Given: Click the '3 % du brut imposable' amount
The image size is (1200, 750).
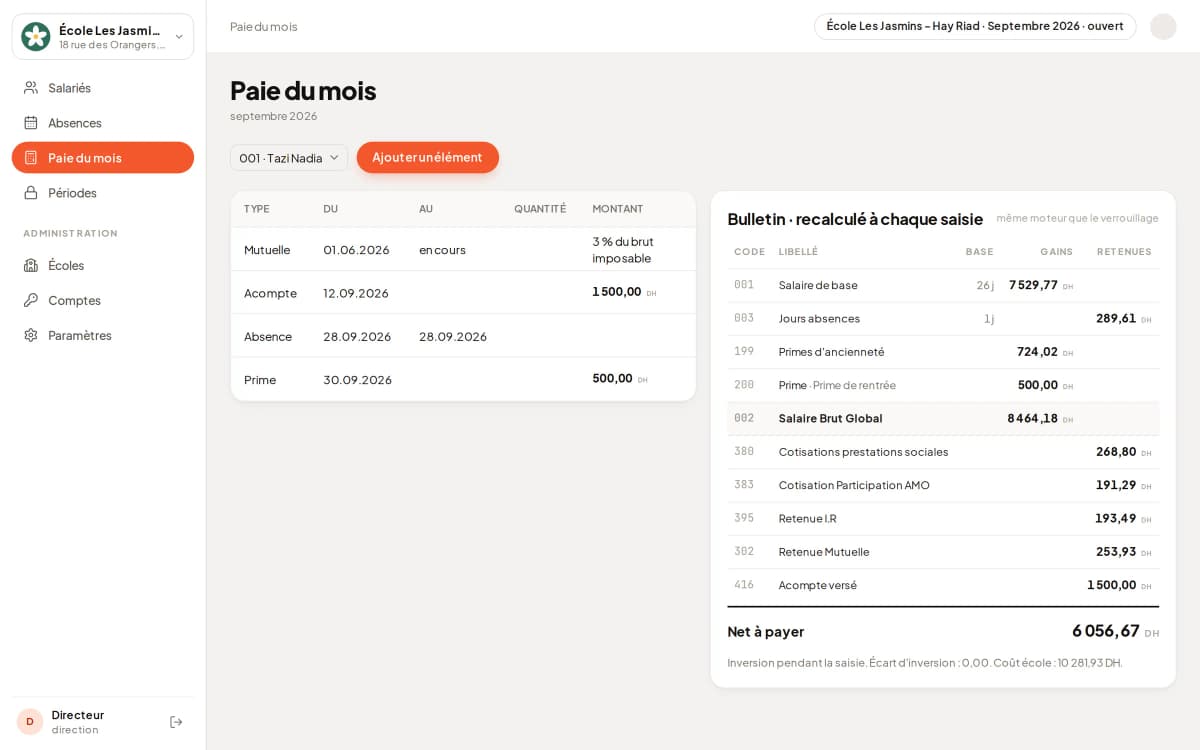Looking at the screenshot, I should point(623,249).
